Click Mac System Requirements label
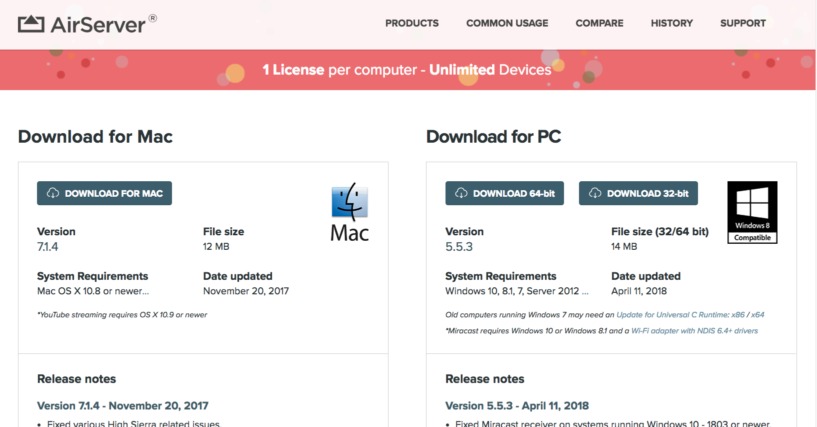Image resolution: width=817 pixels, height=427 pixels. coord(93,276)
